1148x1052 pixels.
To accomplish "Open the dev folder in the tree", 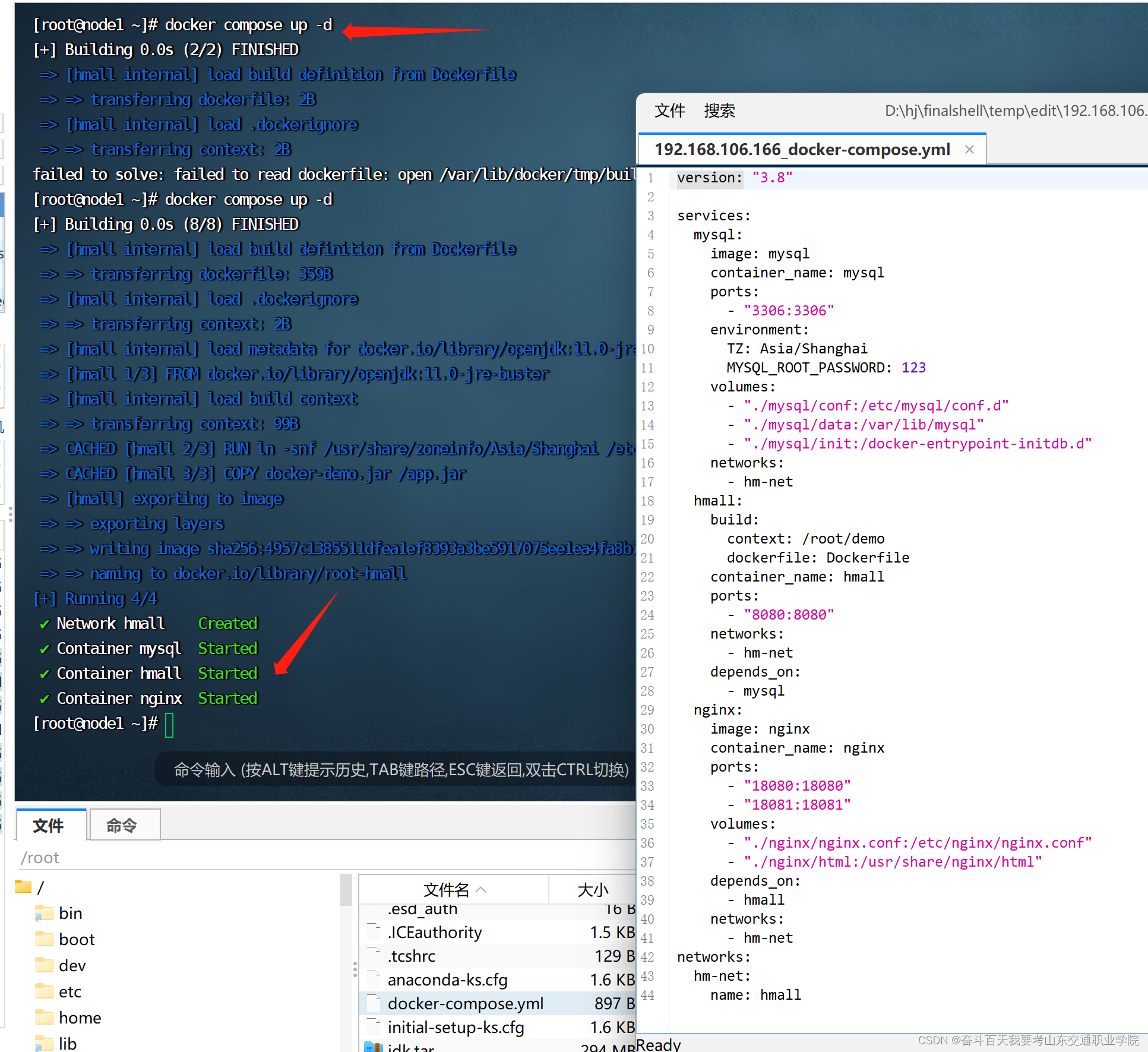I will (x=72, y=965).
